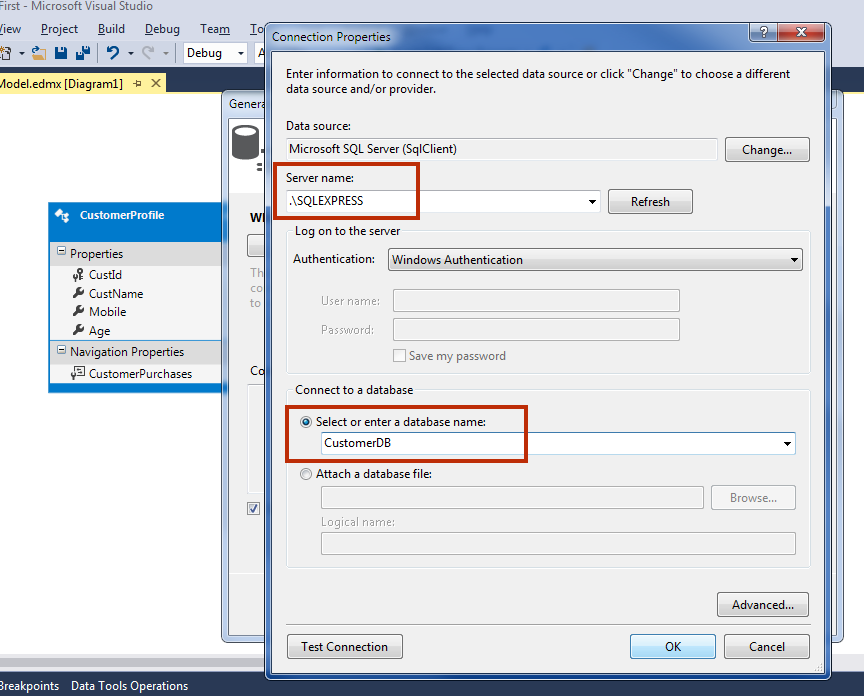Viewport: 864px width, 696px height.
Task: Open the Data Tools Operations tab
Action: pos(129,686)
